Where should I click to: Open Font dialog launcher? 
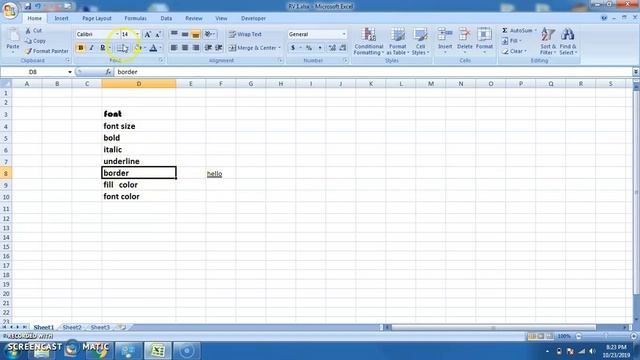161,60
